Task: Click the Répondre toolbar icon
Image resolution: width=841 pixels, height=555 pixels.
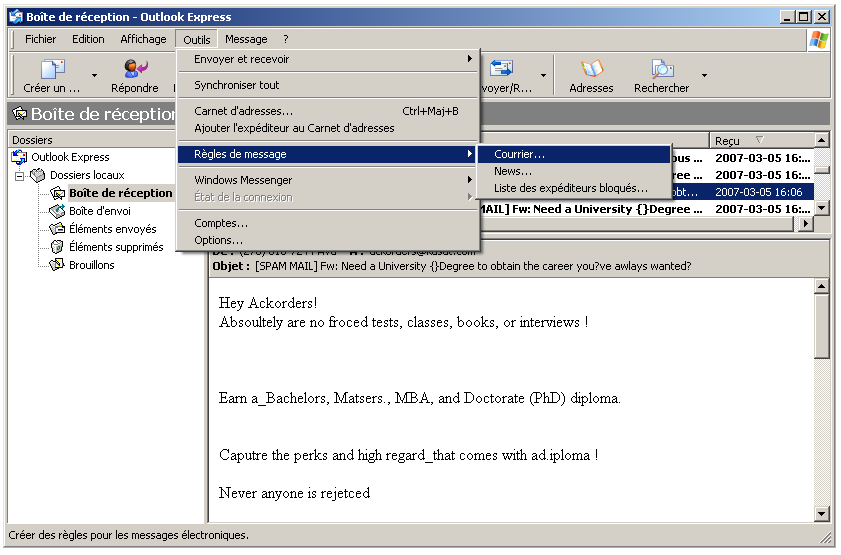Action: click(x=135, y=69)
